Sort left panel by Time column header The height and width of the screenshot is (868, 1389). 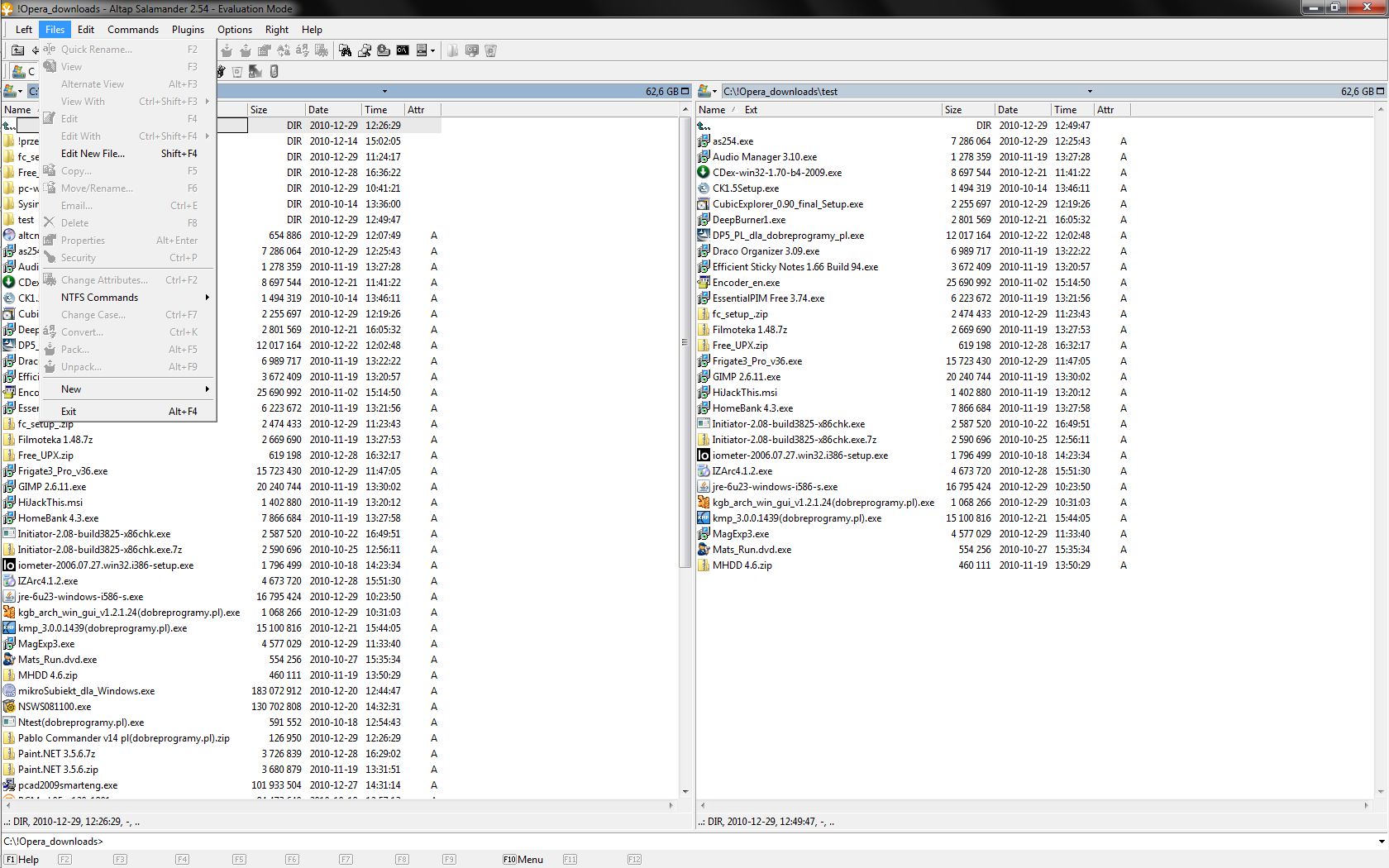pyautogui.click(x=382, y=109)
